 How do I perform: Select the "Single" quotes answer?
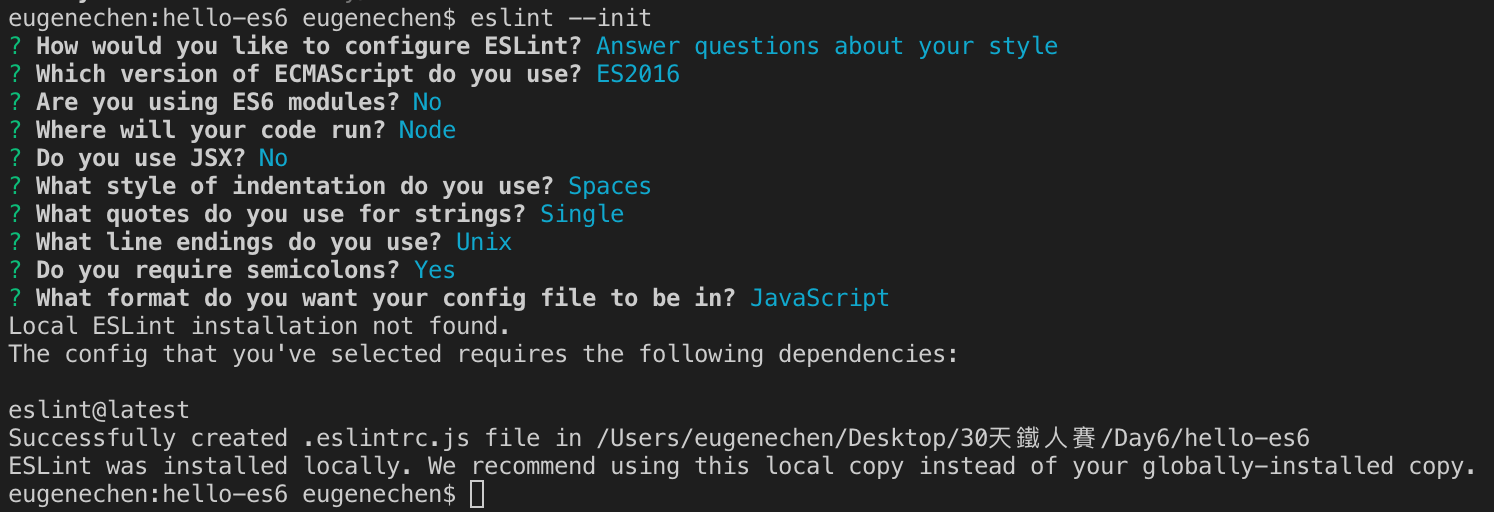tap(582, 214)
